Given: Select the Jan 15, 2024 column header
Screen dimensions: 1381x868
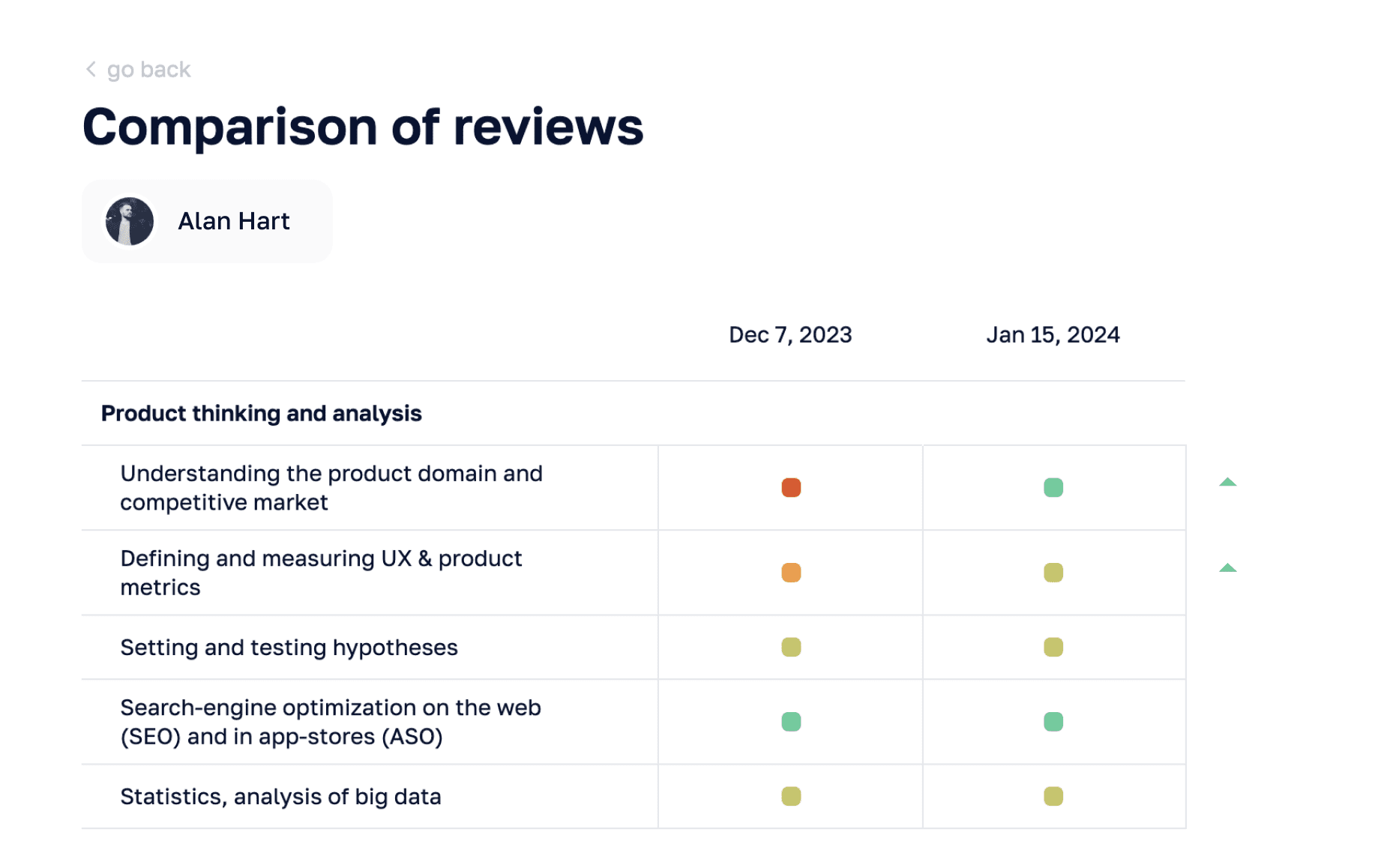Looking at the screenshot, I should coord(1053,334).
